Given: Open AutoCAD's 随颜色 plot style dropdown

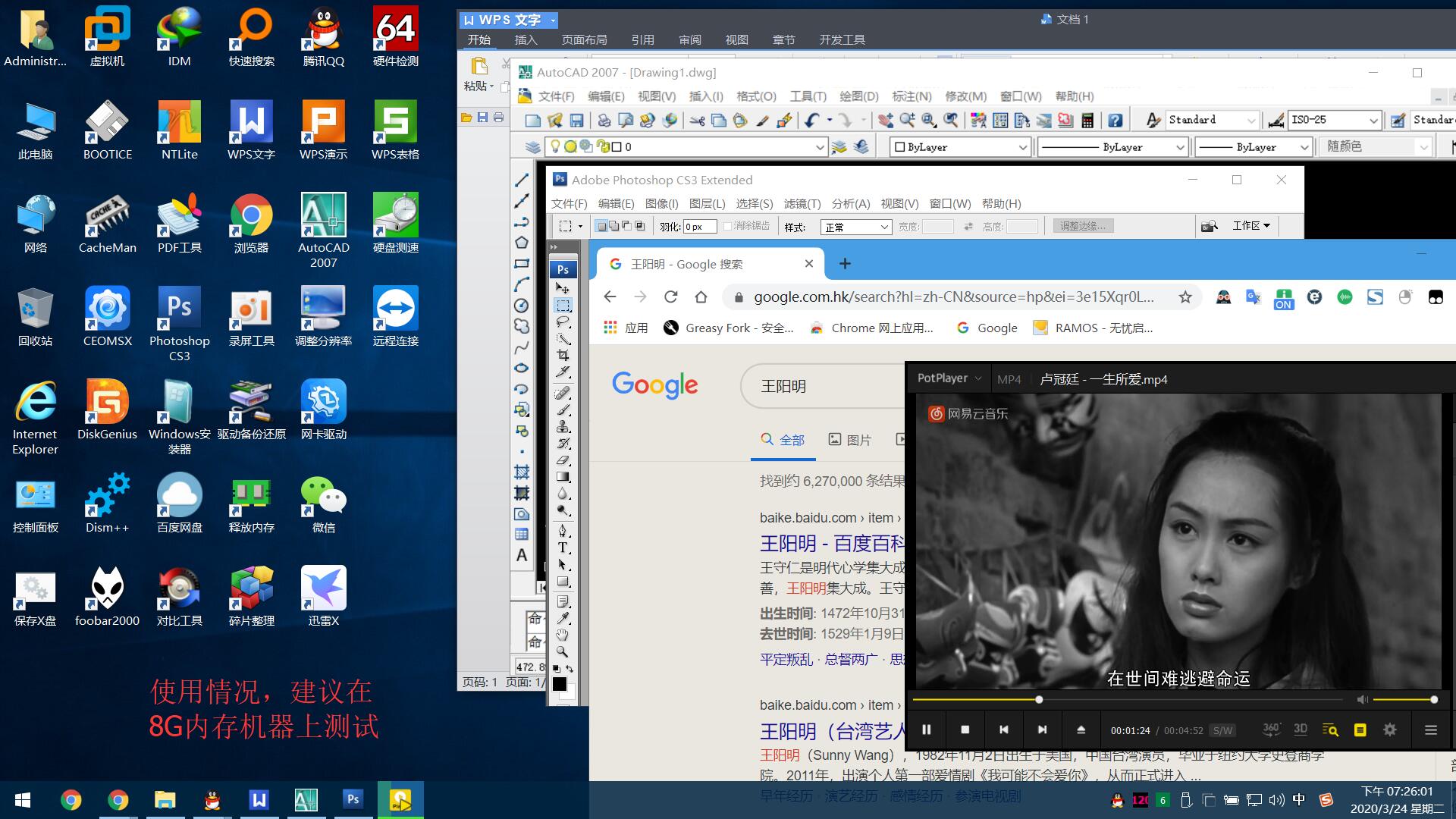Looking at the screenshot, I should point(1376,147).
